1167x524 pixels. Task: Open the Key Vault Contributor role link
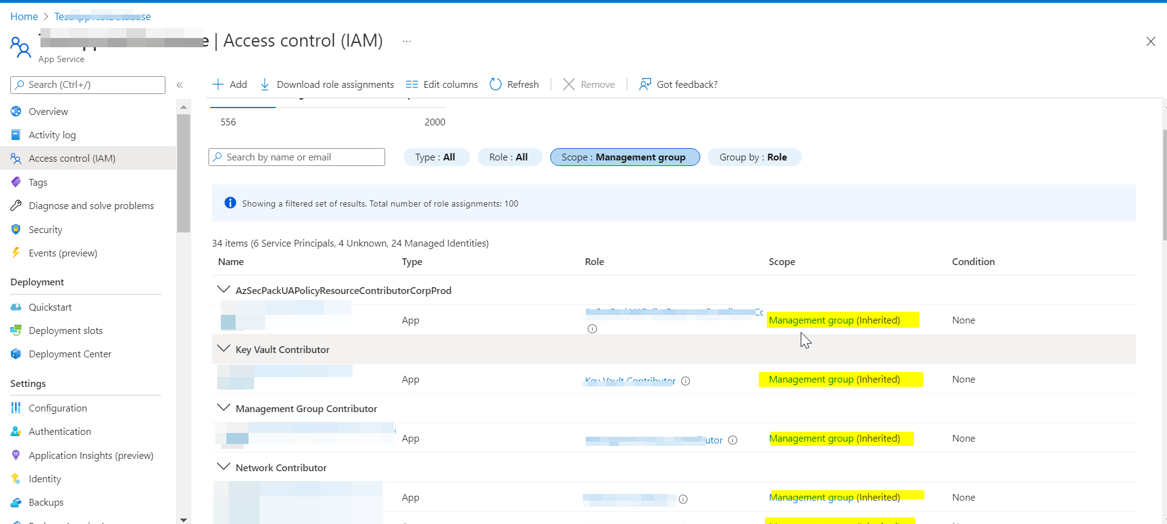[x=630, y=380]
